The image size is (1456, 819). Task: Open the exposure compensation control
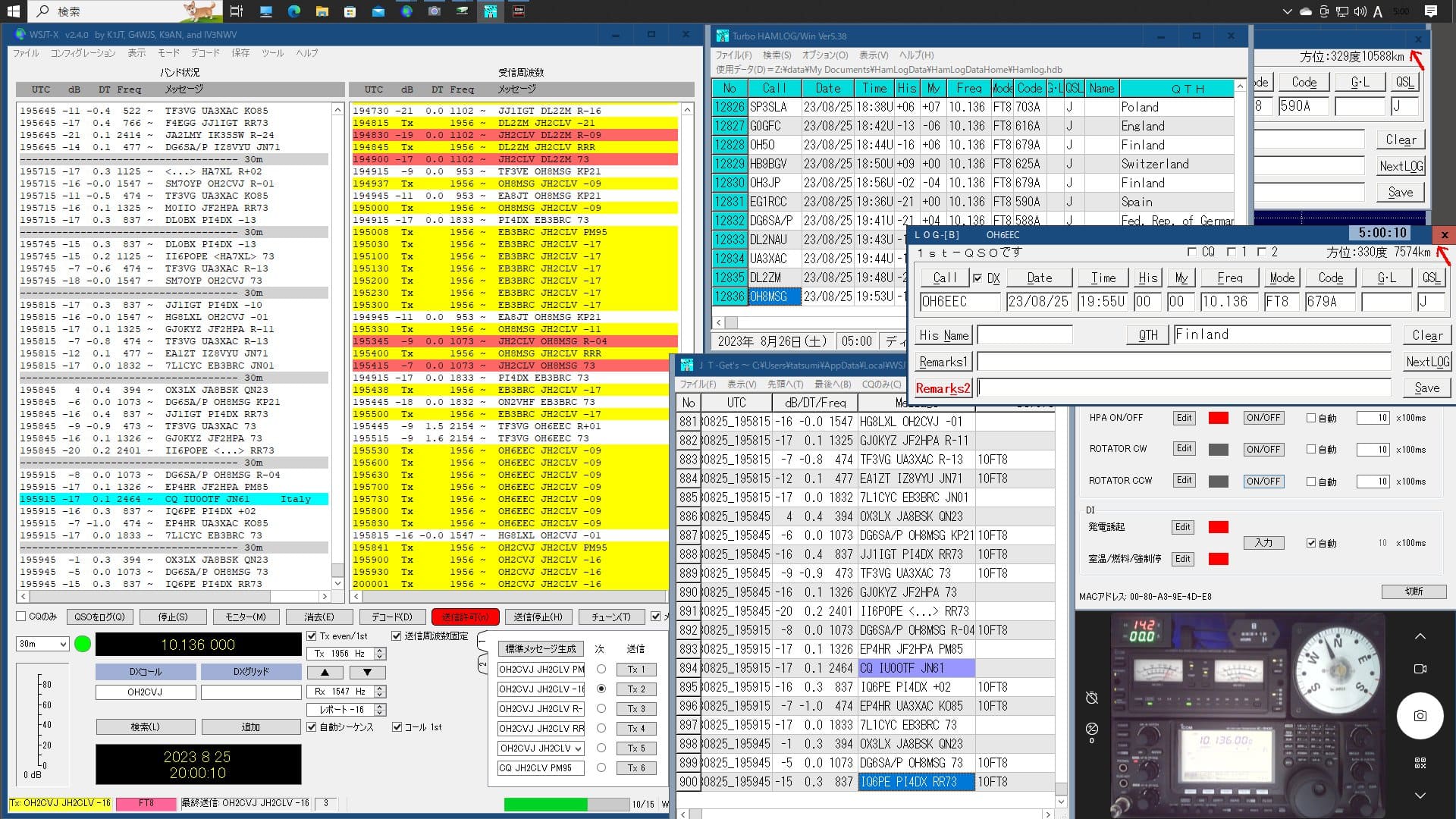[1092, 730]
